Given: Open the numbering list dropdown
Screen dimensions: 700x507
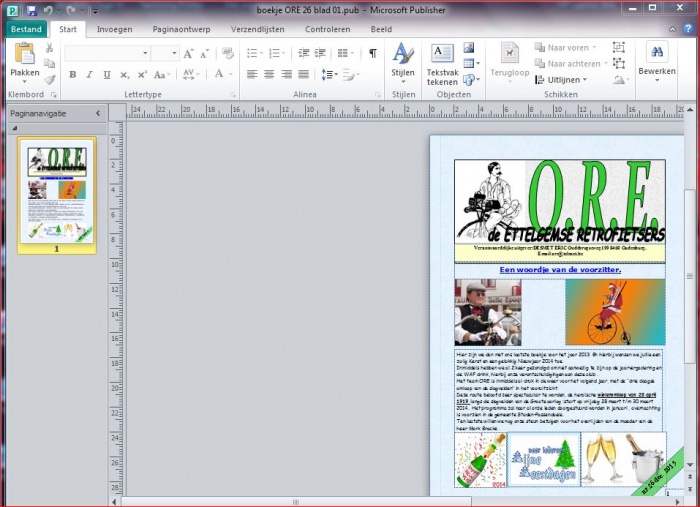Looking at the screenshot, I should tap(283, 54).
